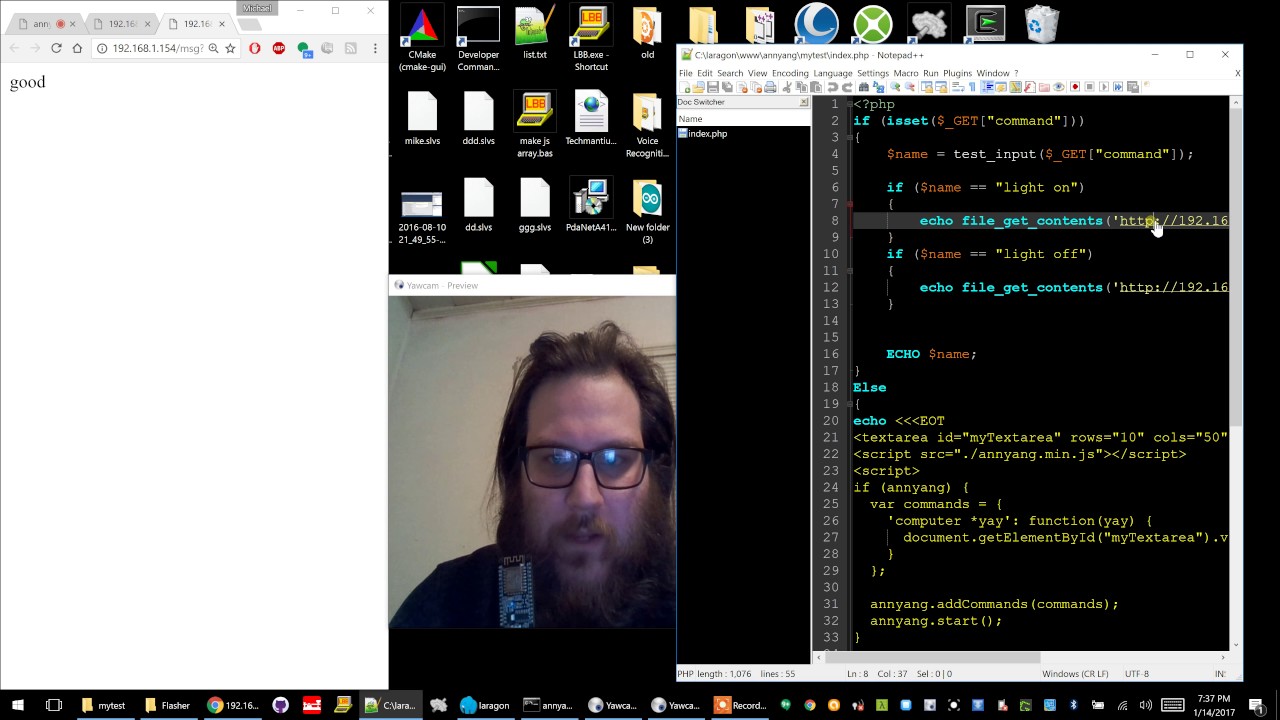Collapse fold marker on code line 3

pos(849,137)
